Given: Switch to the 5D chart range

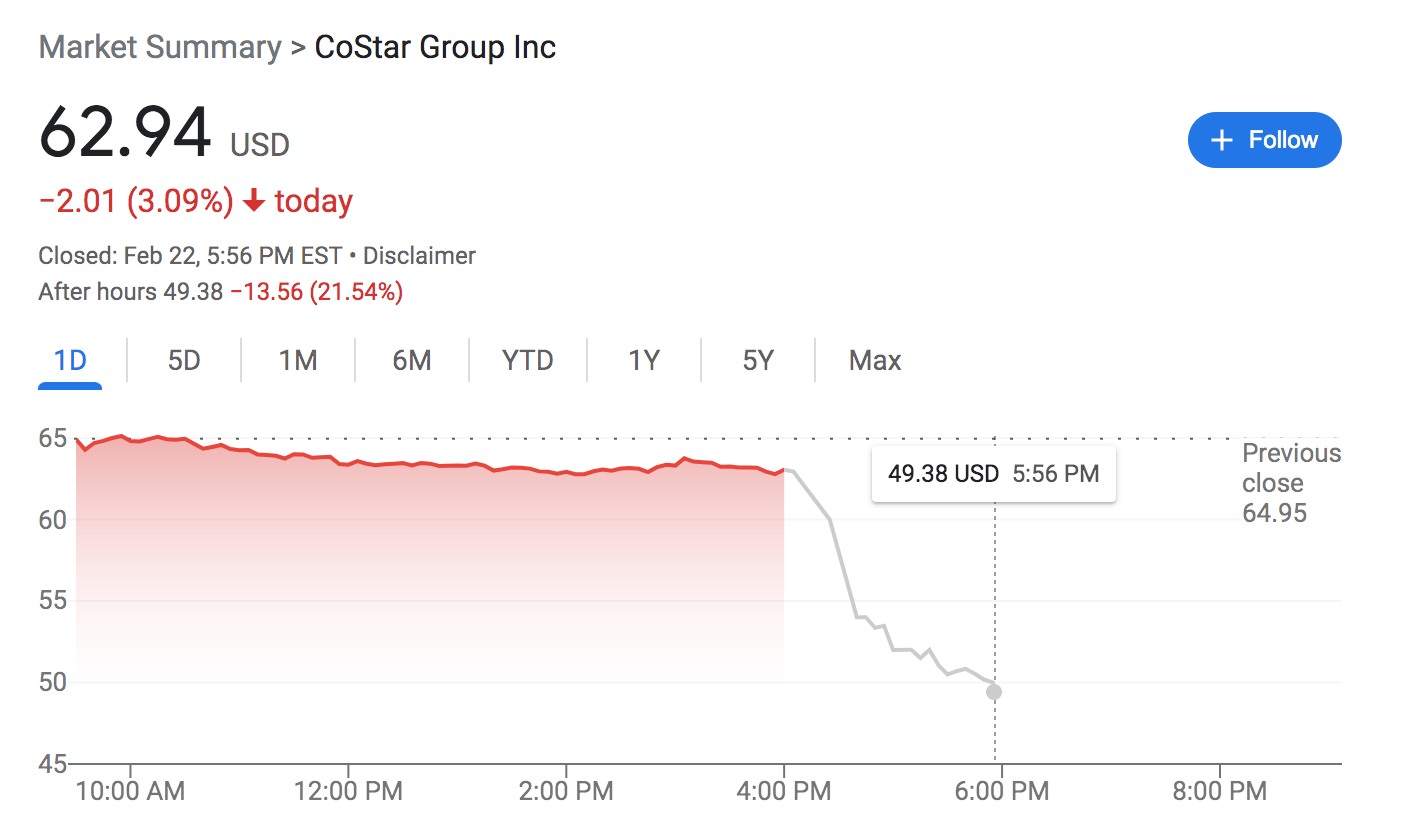Looking at the screenshot, I should (x=184, y=360).
